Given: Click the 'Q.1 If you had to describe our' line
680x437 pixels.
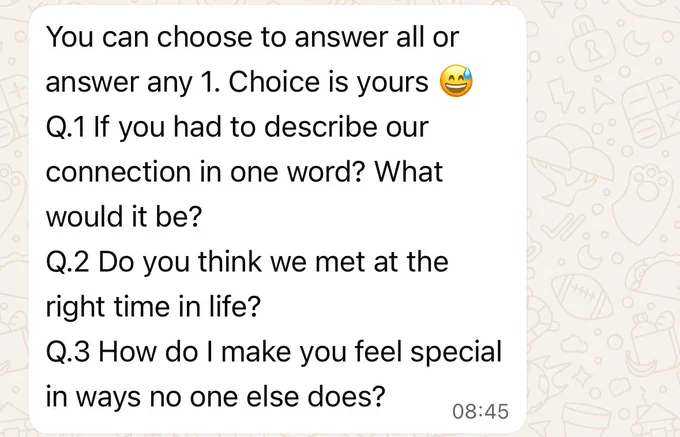Looking at the screenshot, I should click(x=237, y=127).
